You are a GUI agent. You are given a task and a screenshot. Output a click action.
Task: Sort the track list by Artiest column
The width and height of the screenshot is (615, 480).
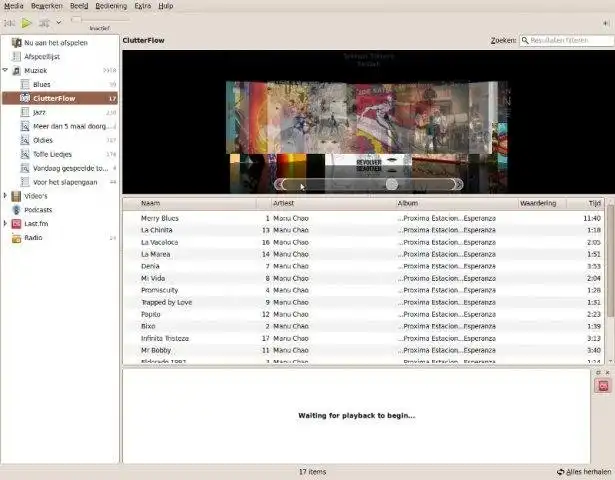(x=334, y=203)
